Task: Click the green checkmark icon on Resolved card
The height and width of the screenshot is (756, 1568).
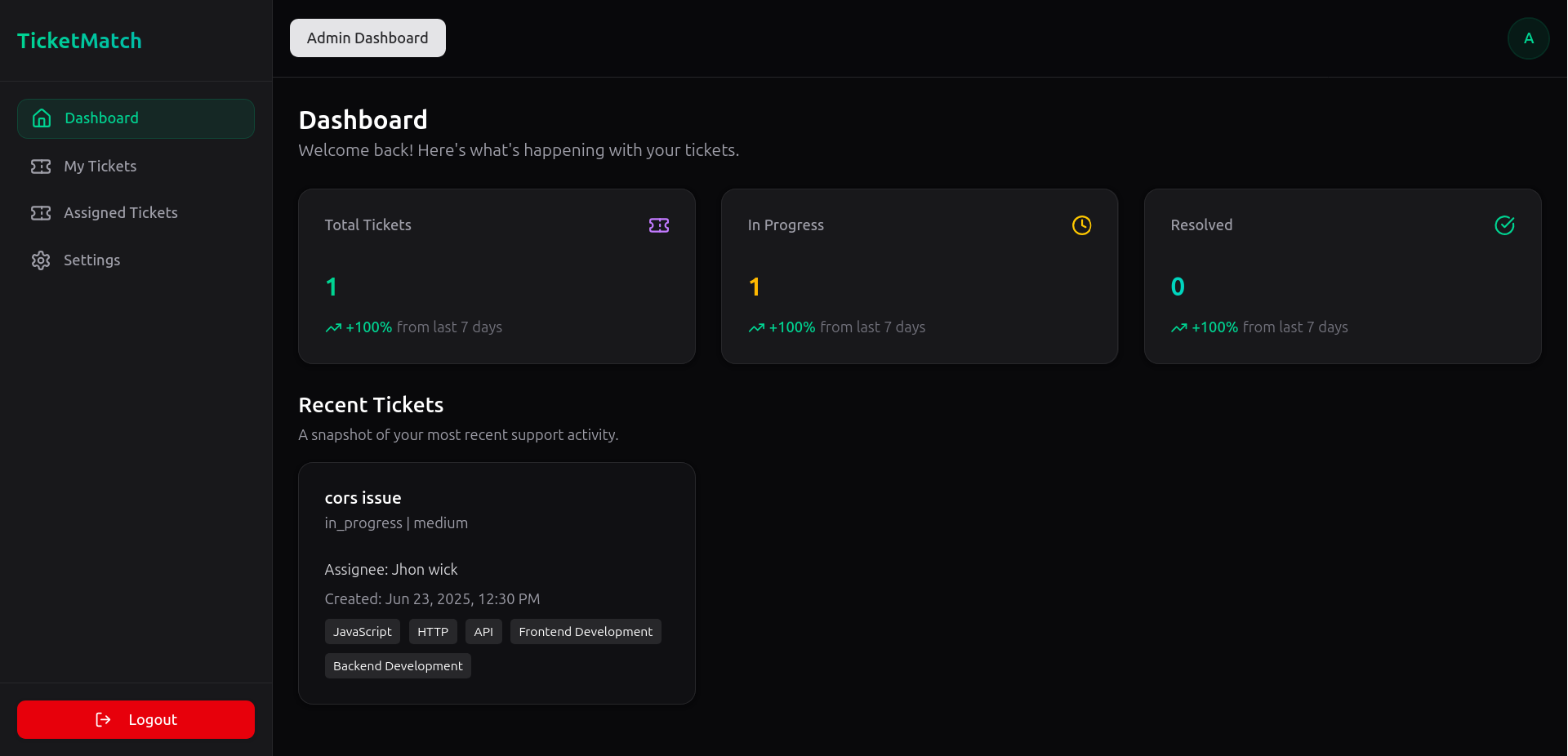Action: [1505, 225]
